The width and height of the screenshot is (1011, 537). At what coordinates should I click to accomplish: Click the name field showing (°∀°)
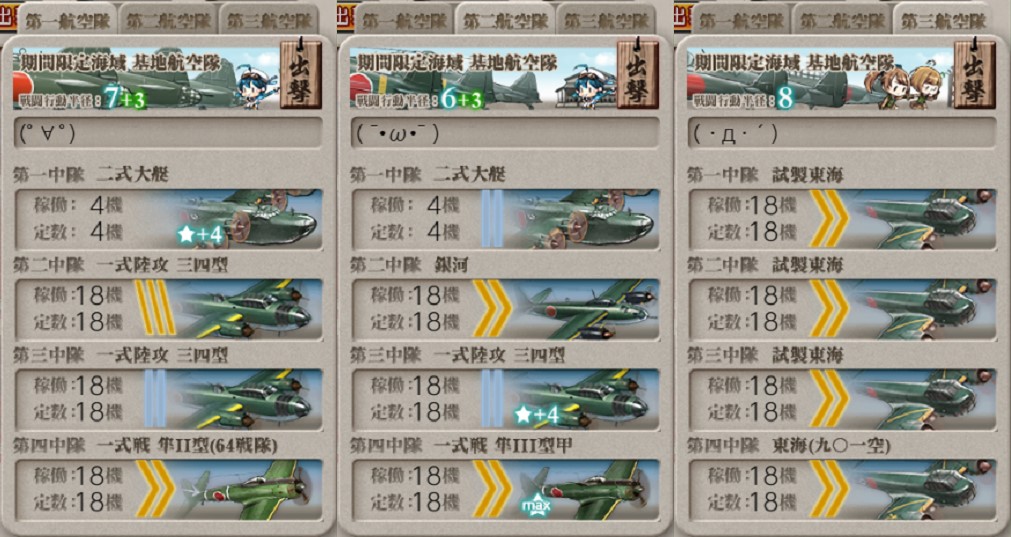168,133
